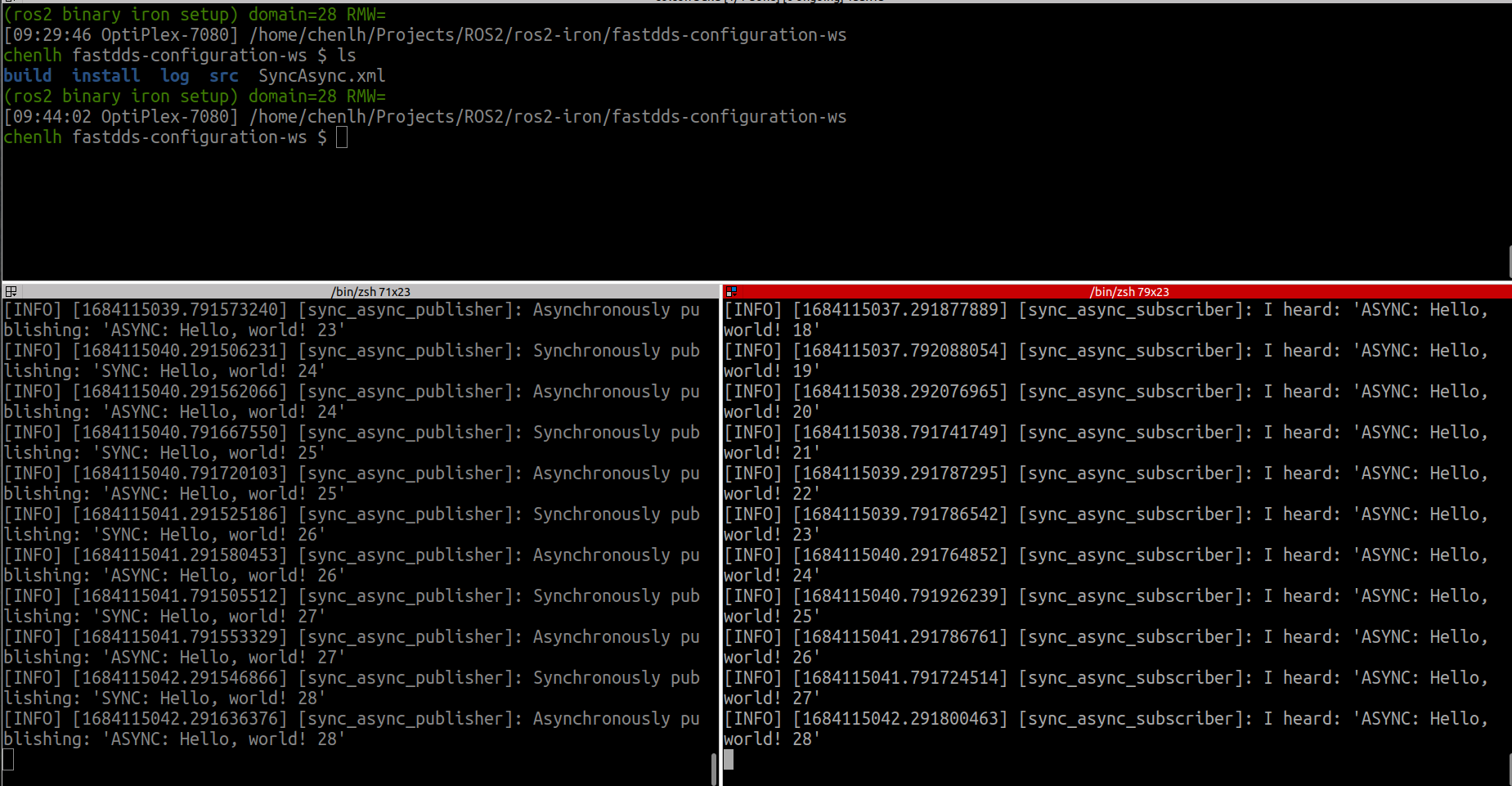Viewport: 1512px width, 786px height.
Task: Click subscriber timestamp 1684115038.791741749
Action: point(900,433)
